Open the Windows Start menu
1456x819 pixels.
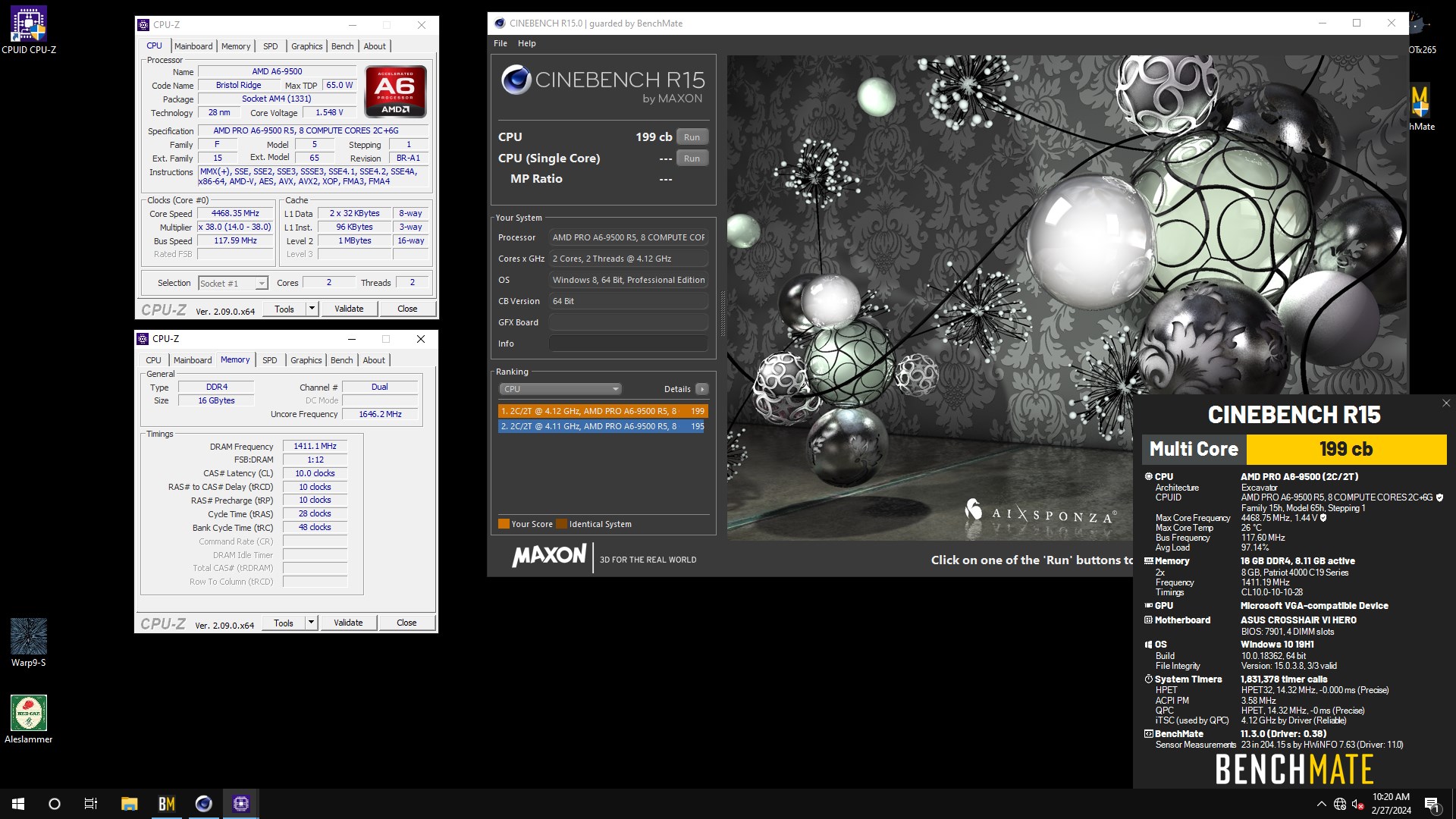pyautogui.click(x=18, y=804)
